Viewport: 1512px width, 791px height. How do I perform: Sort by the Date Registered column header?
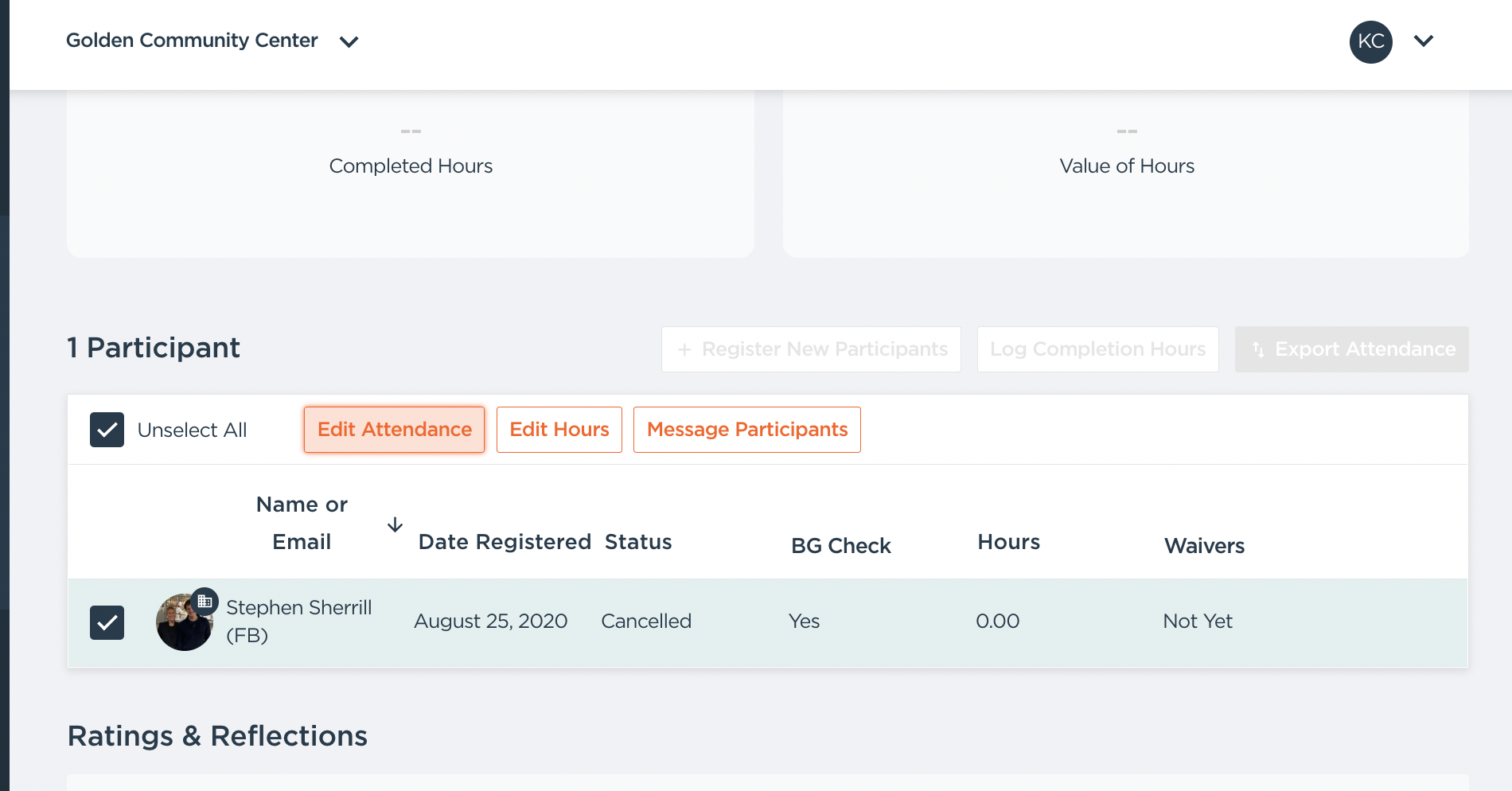505,542
